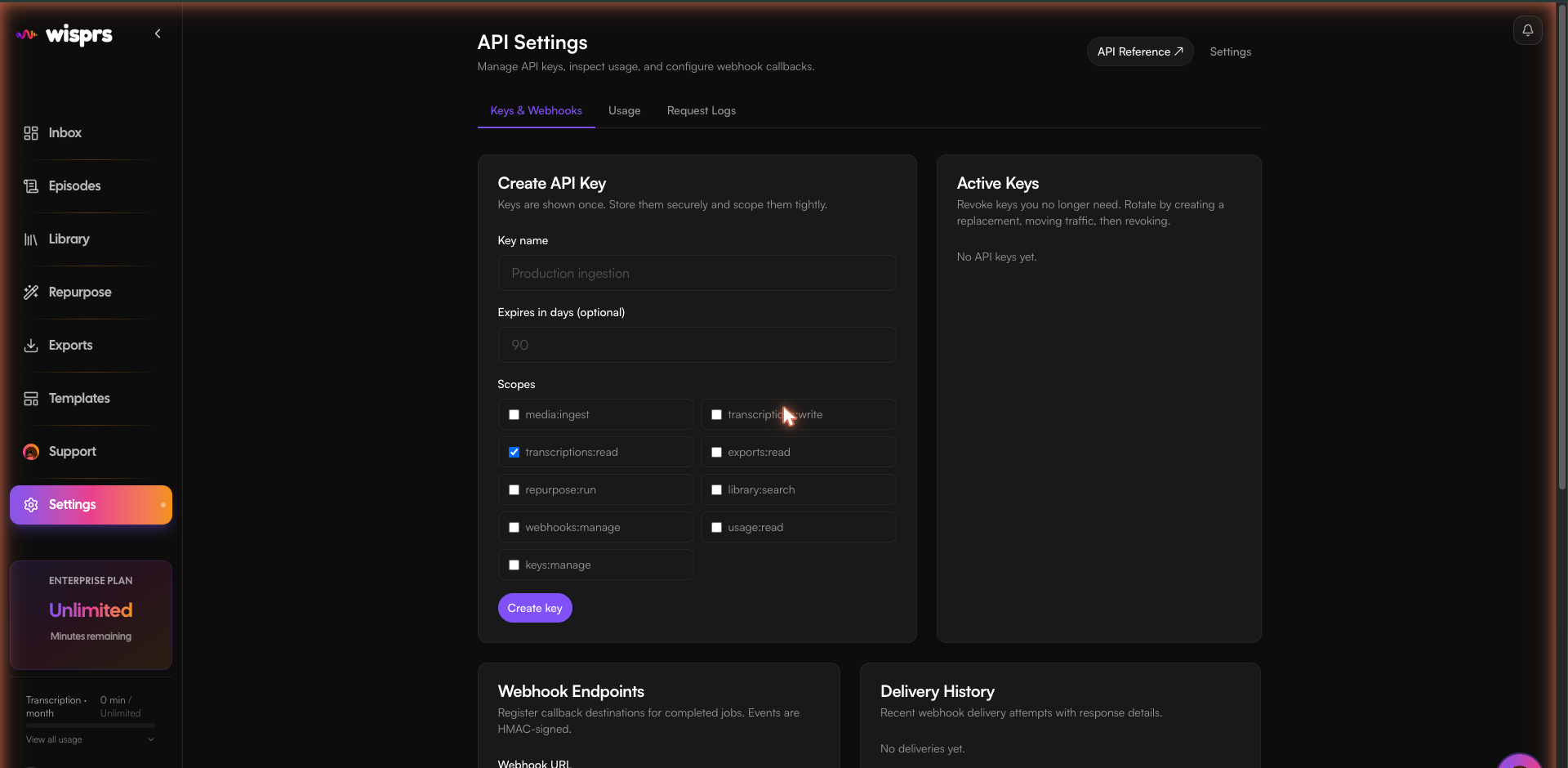1568x768 pixels.
Task: Open Support from the sidebar
Action: pyautogui.click(x=73, y=451)
